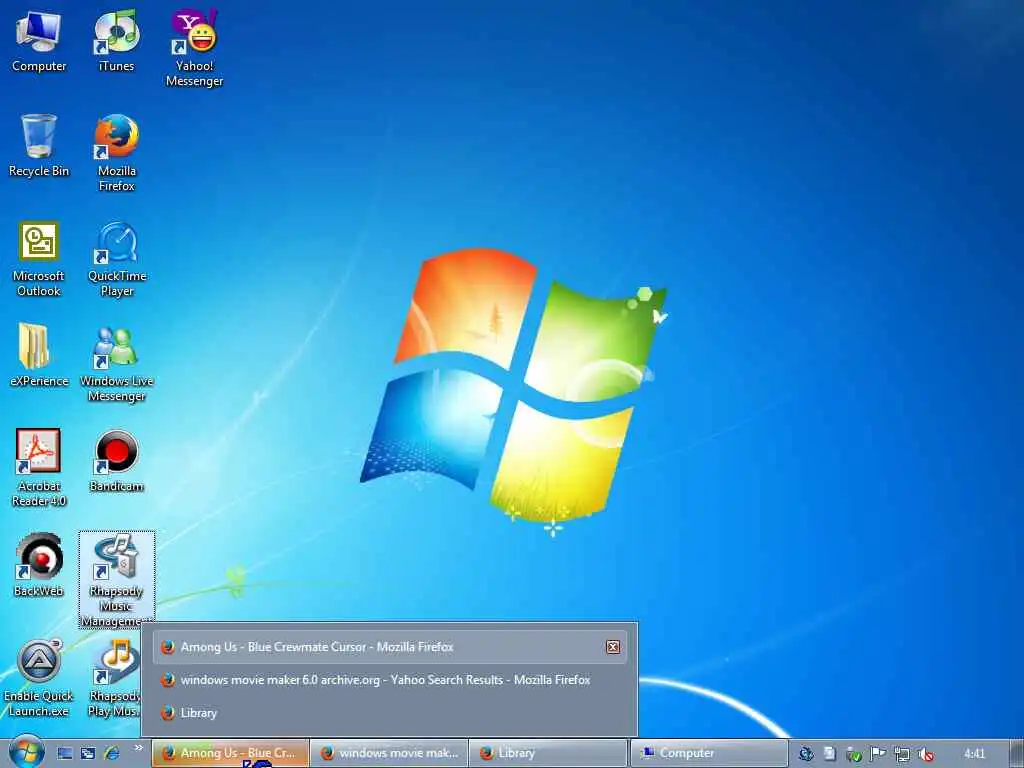Launch Windows Live Messenger shortcut
The height and width of the screenshot is (768, 1024).
tap(116, 364)
